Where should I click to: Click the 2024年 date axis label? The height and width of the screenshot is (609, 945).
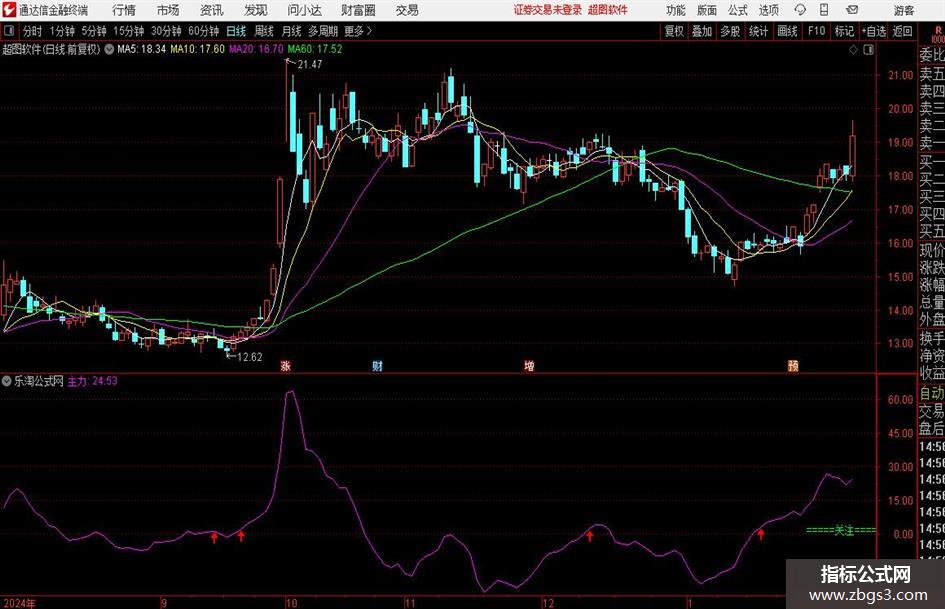(20, 603)
